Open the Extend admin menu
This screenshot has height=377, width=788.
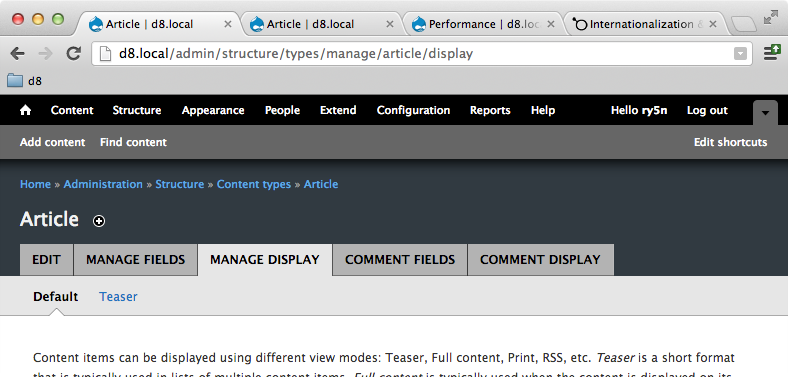tap(338, 110)
